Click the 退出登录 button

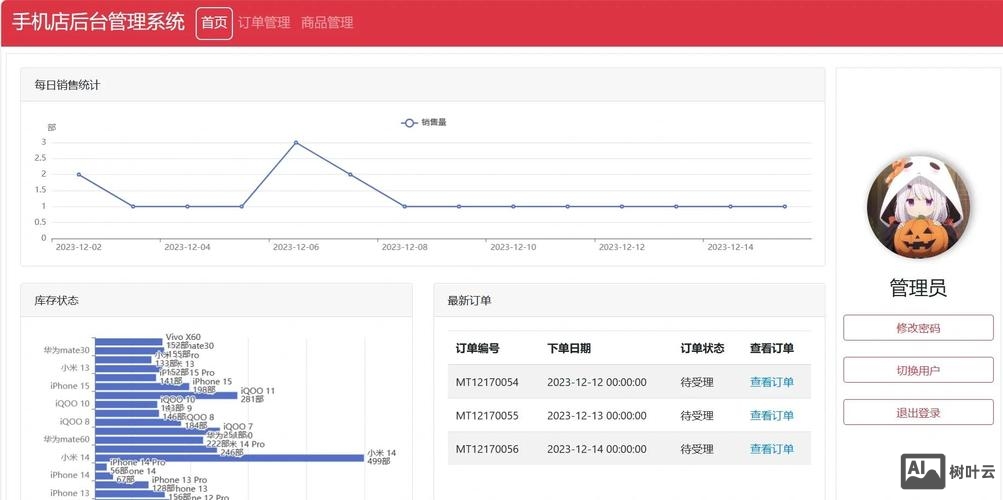coord(918,412)
